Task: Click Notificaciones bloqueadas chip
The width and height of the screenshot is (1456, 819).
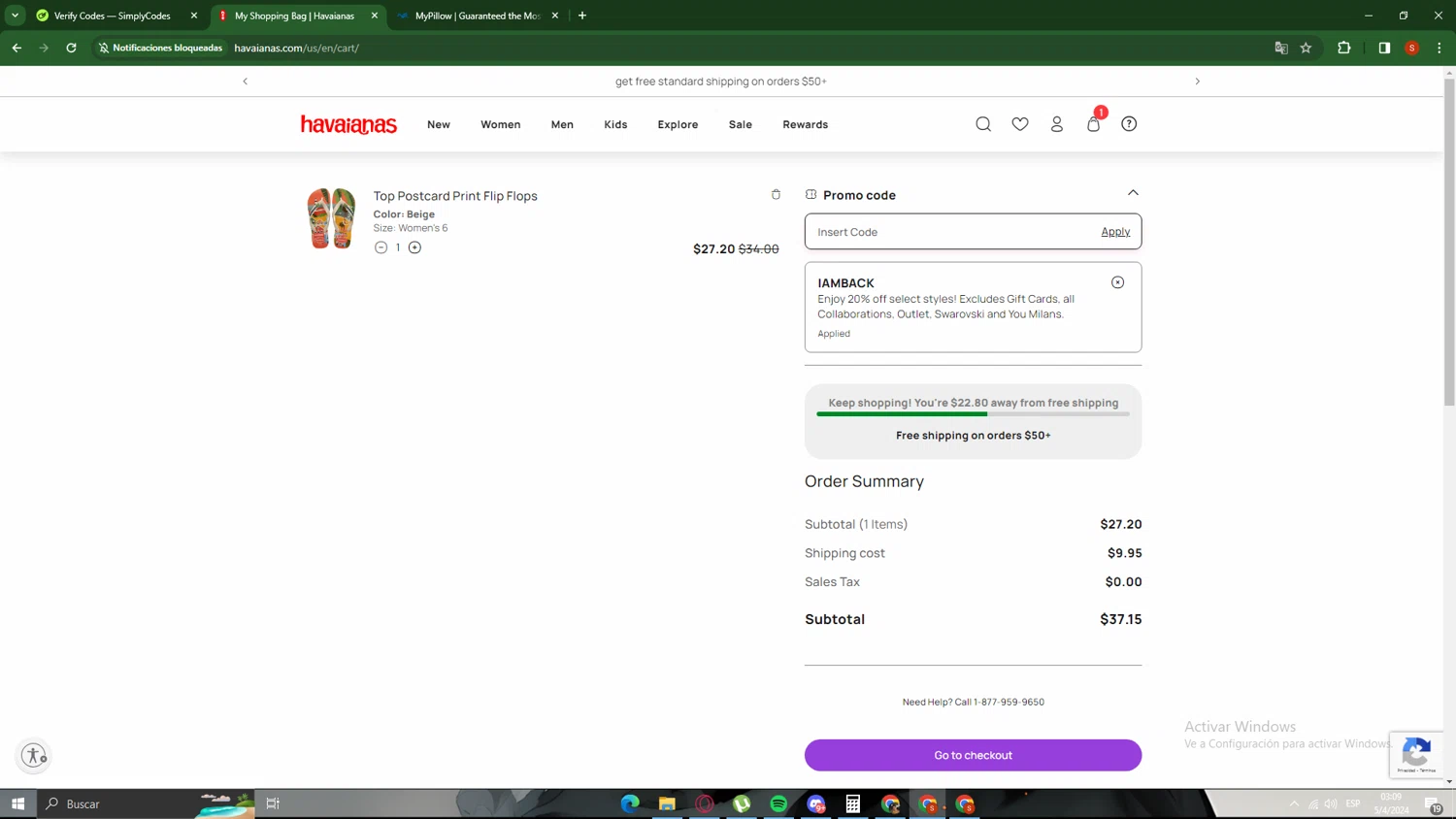Action: coord(161,48)
